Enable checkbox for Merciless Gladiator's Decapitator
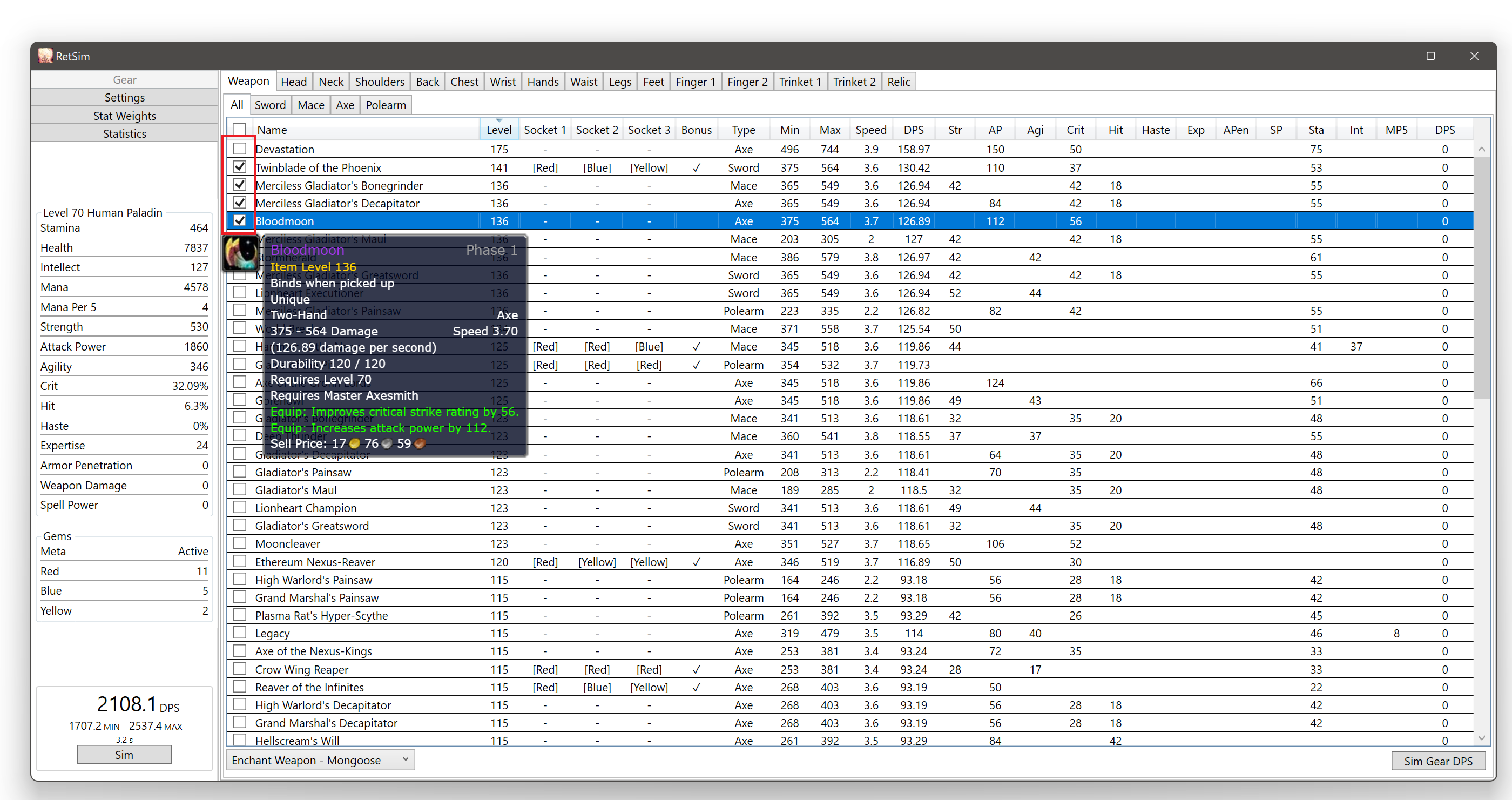1512x800 pixels. 238,203
